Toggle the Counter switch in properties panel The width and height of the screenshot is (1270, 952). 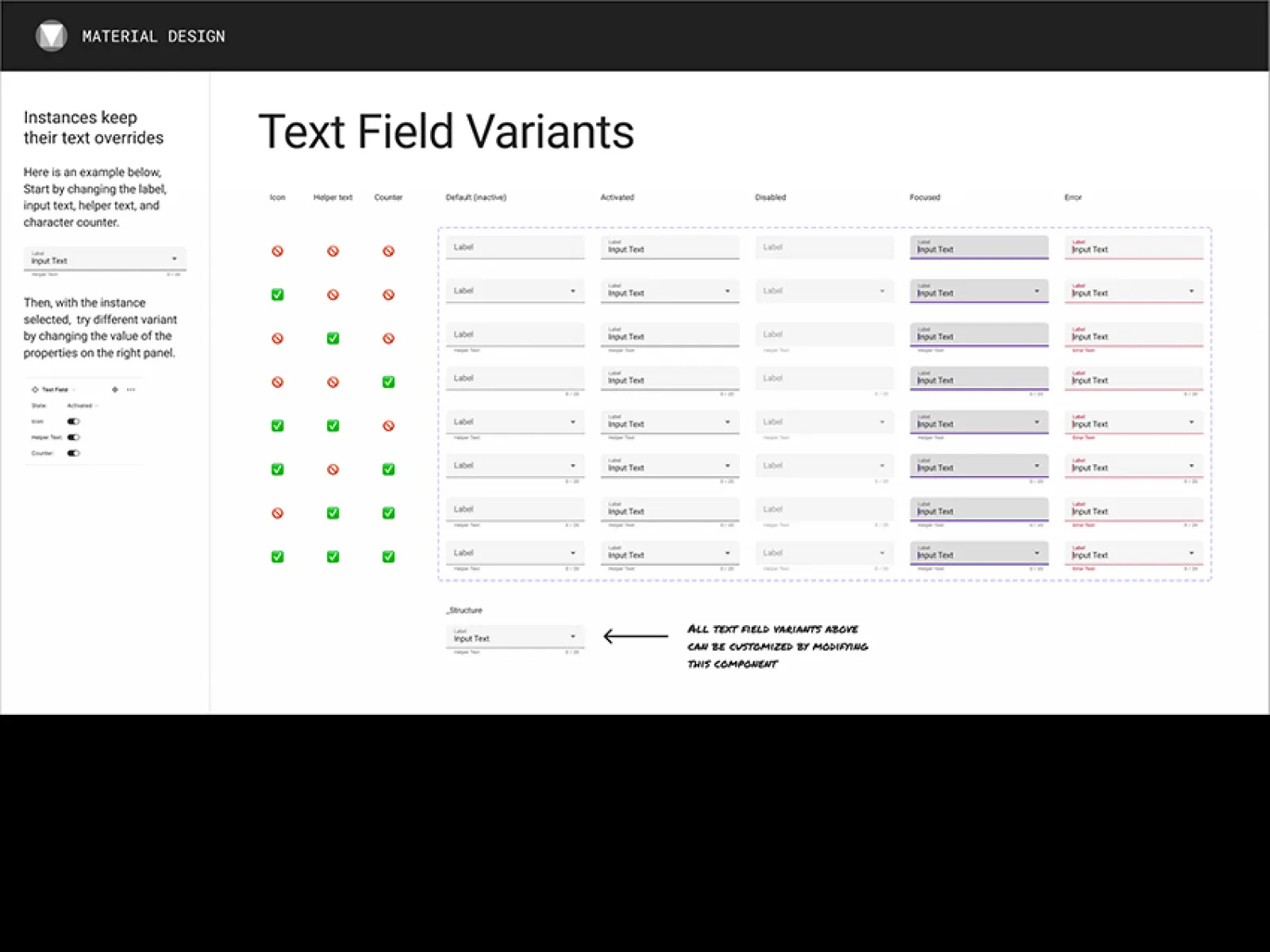click(73, 453)
